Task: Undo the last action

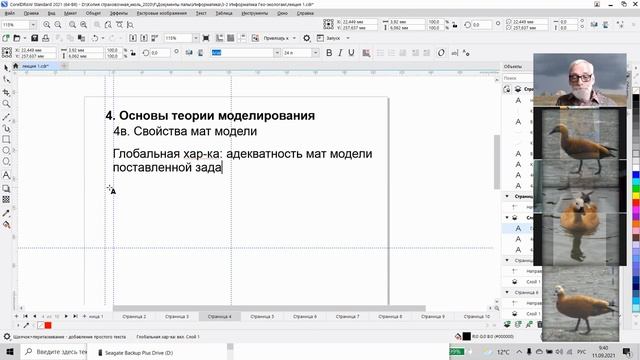Action: [95, 38]
